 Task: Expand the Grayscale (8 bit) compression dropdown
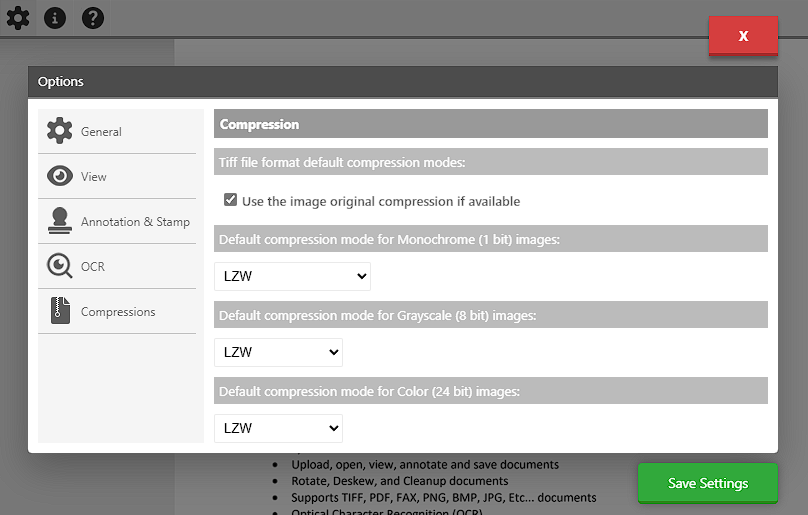(278, 352)
